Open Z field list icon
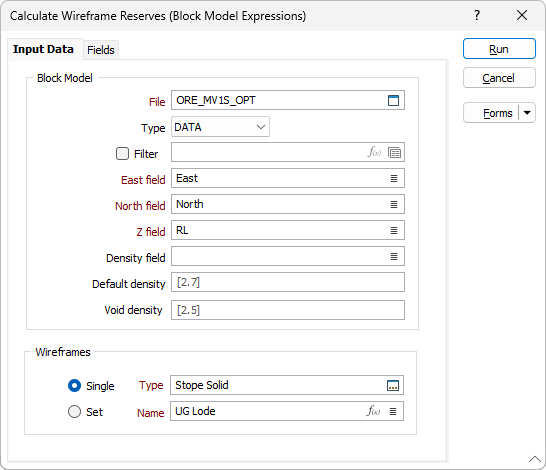This screenshot has height=470, width=546. point(394,230)
